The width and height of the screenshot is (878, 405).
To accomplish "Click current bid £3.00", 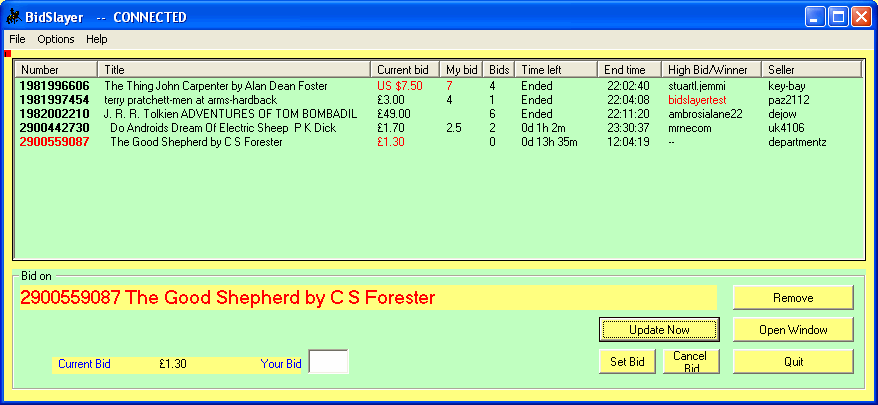I will pyautogui.click(x=391, y=100).
